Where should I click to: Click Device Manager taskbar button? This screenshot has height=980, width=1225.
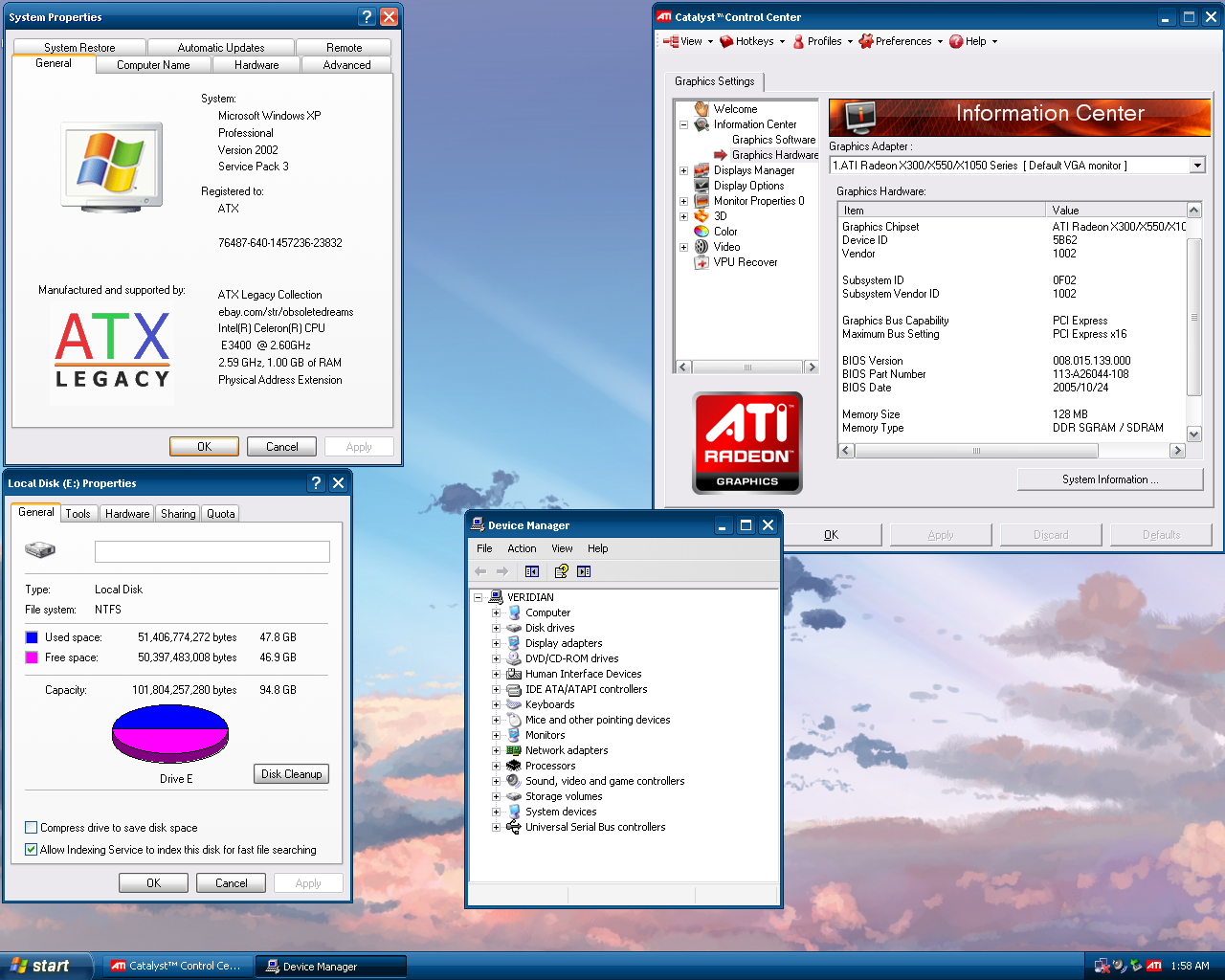[330, 967]
